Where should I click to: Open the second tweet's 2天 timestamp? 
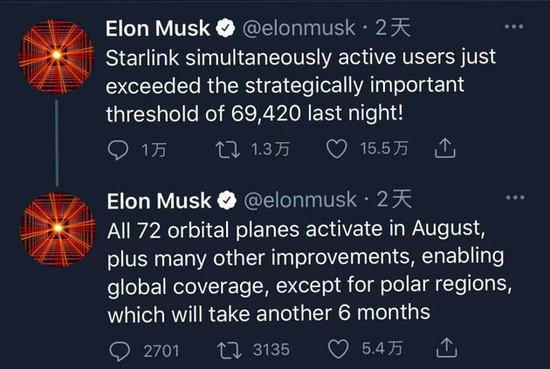point(394,199)
